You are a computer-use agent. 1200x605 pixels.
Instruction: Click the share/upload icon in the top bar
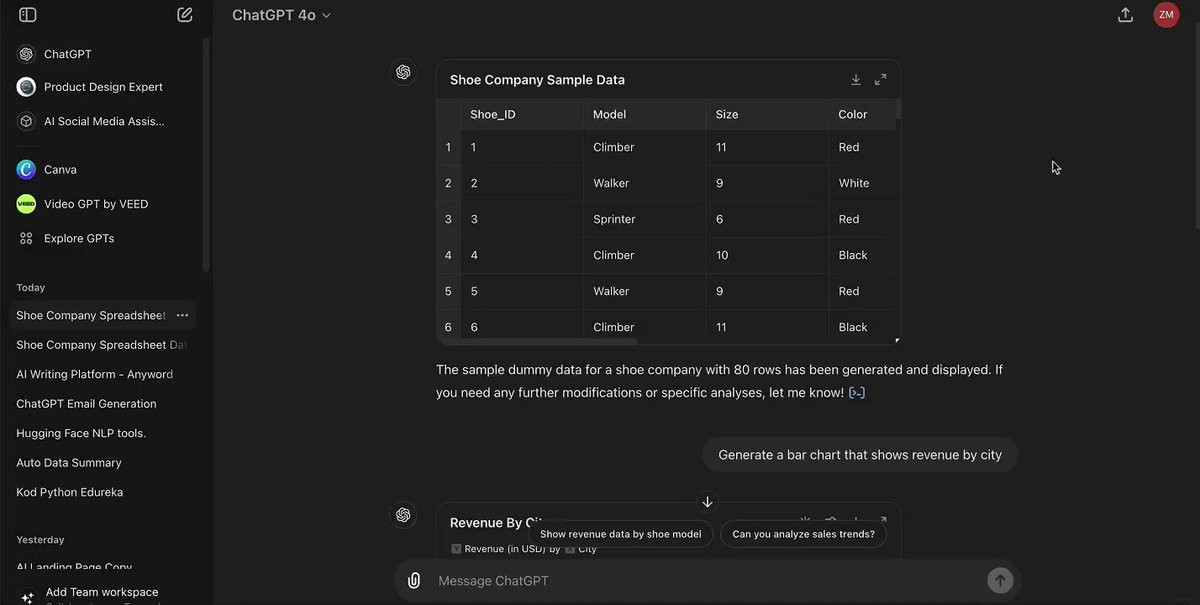(1125, 15)
